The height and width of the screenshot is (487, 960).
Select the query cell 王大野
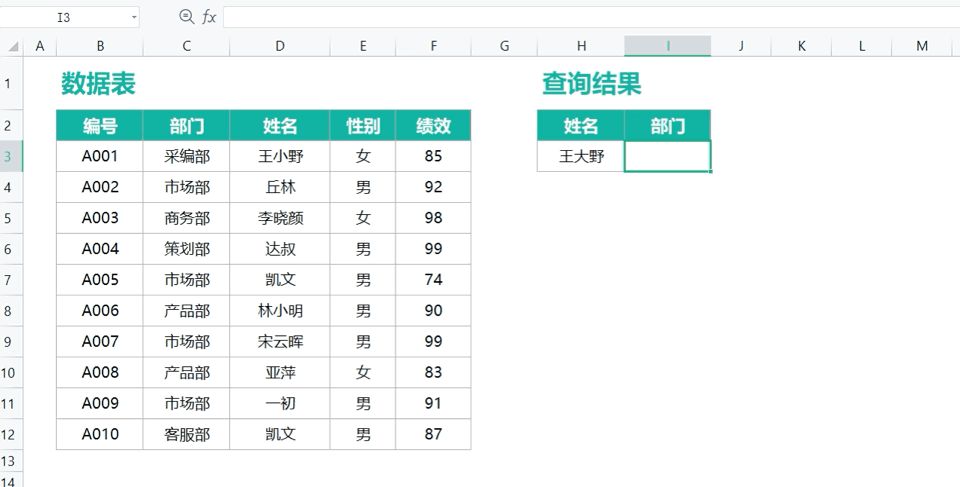[x=581, y=156]
